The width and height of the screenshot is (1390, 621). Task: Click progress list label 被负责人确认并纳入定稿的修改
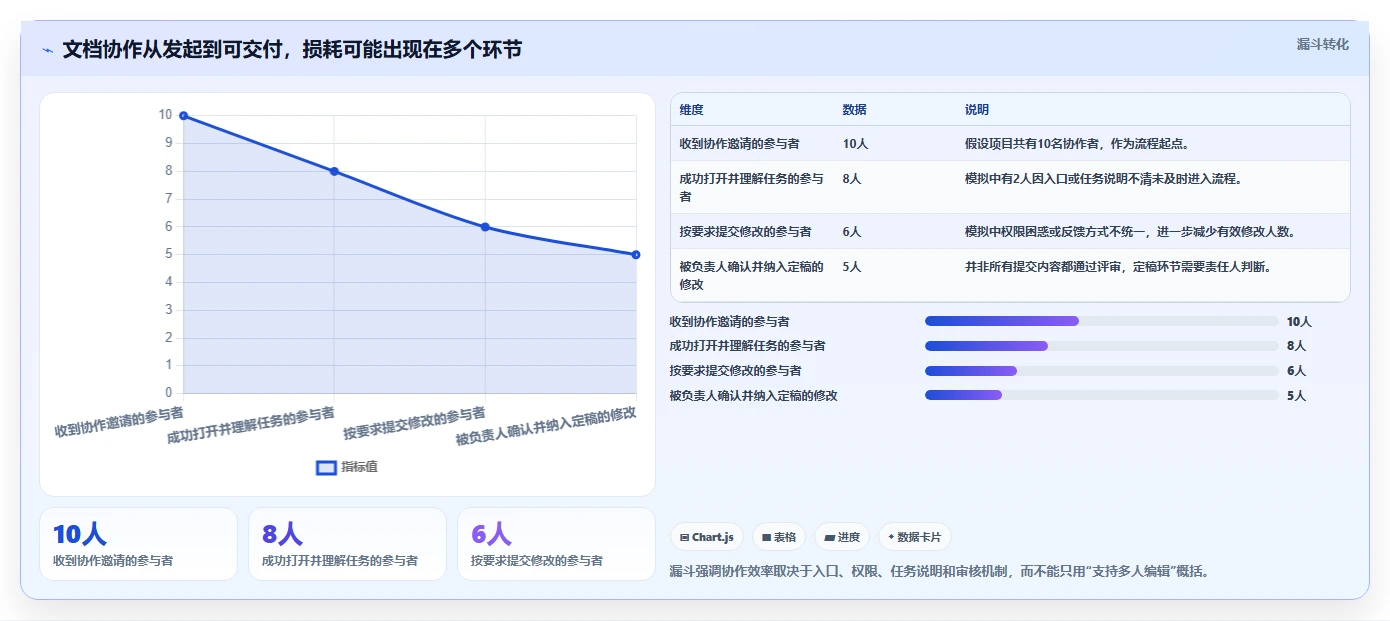(753, 395)
